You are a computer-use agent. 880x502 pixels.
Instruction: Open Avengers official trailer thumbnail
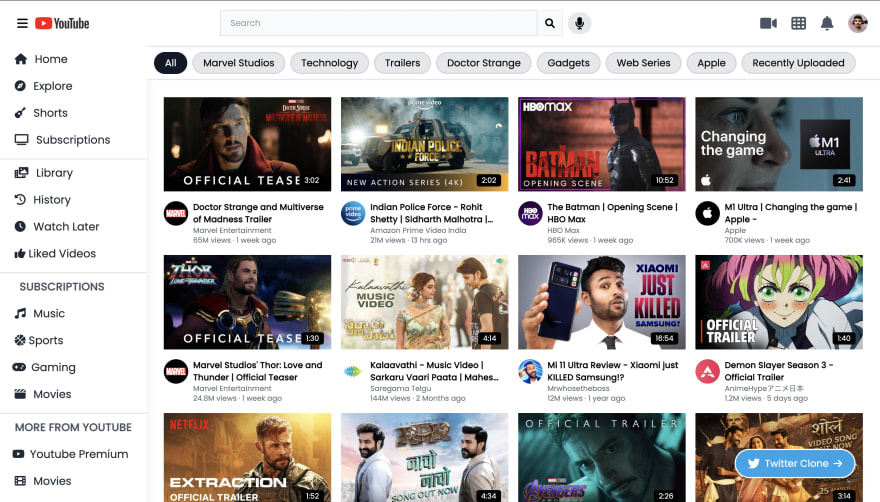(602, 458)
